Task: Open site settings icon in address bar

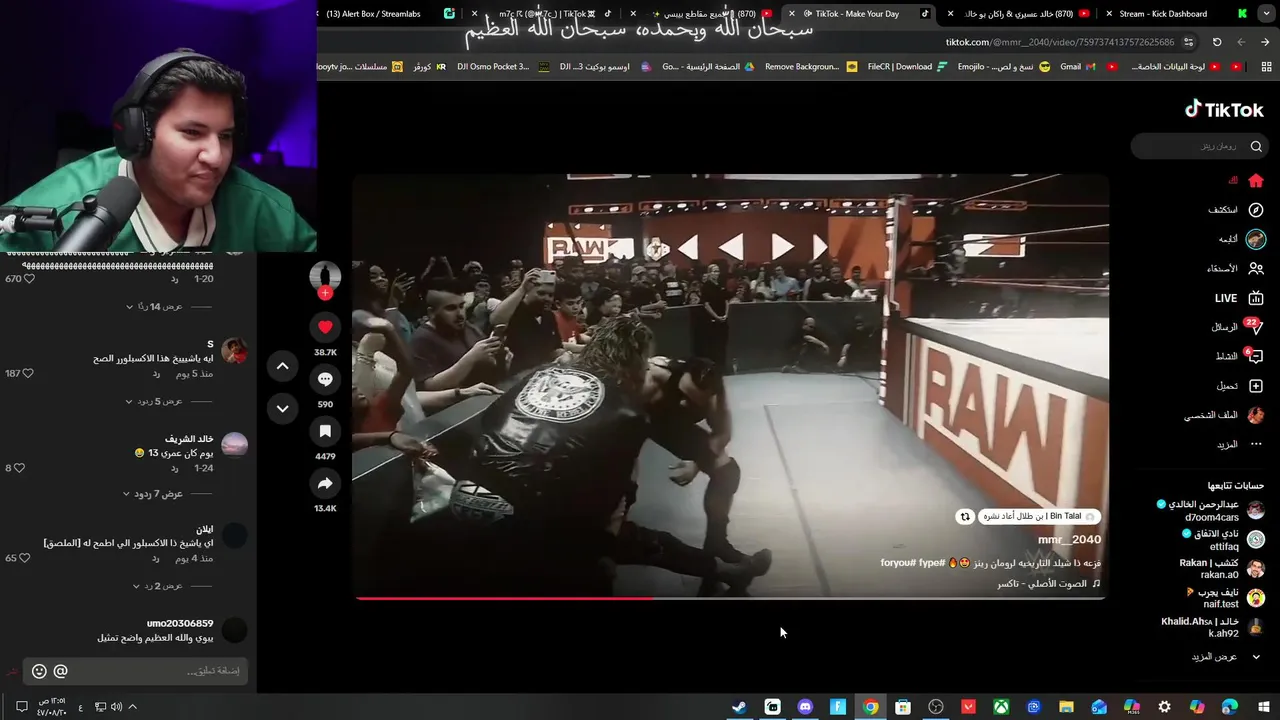Action: pyautogui.click(x=1188, y=42)
